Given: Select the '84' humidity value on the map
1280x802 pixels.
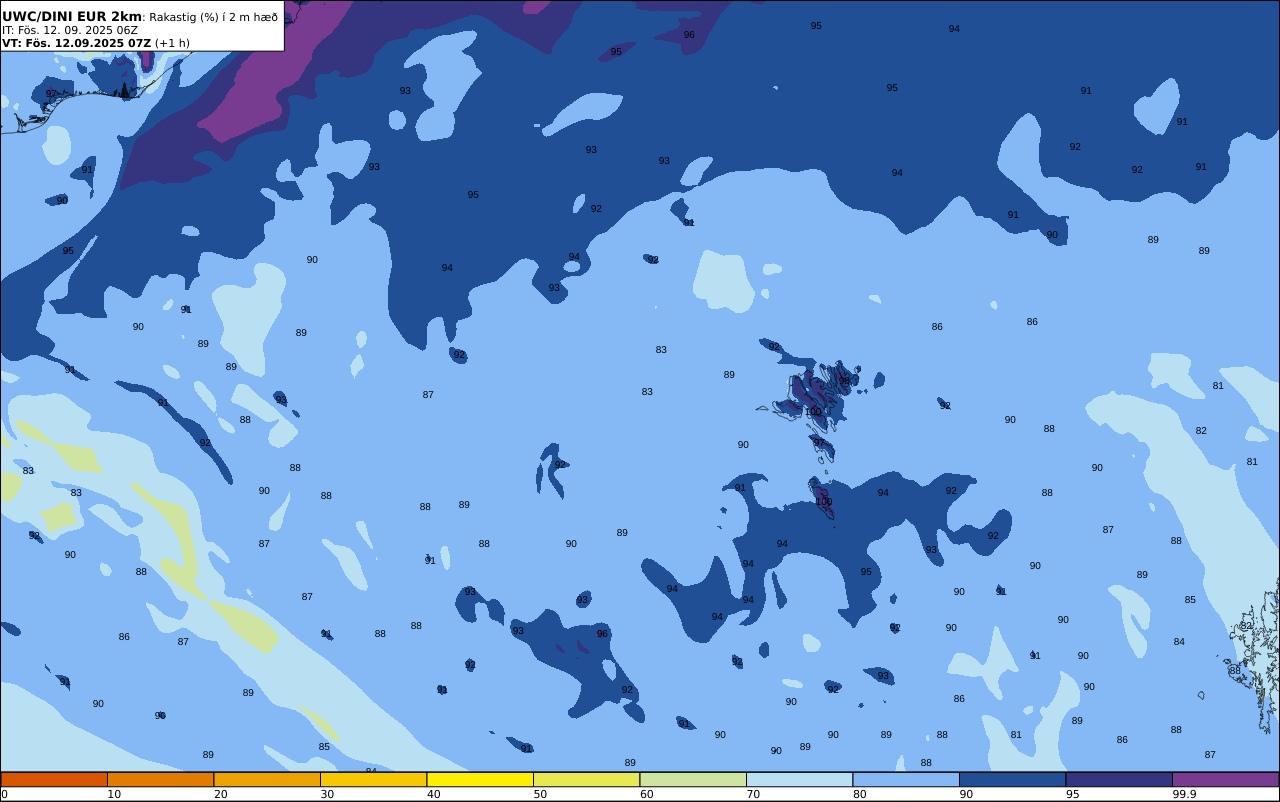Looking at the screenshot, I should [x=1179, y=642].
